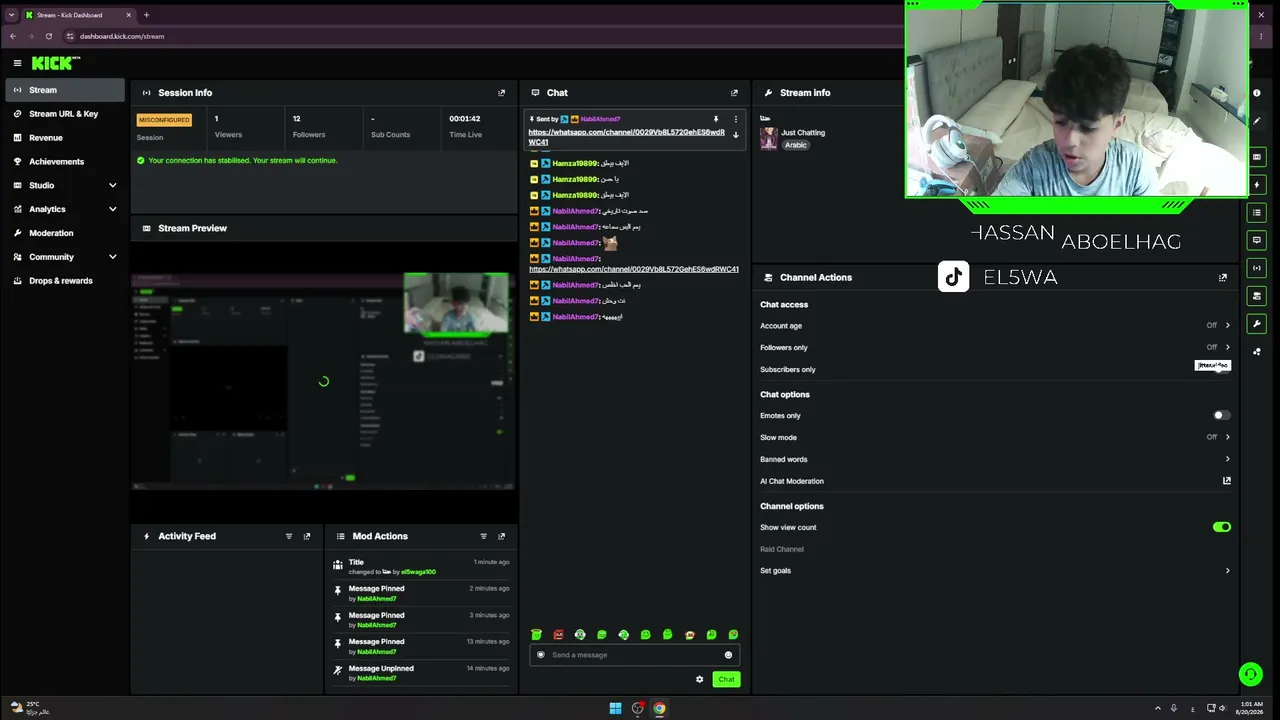Image resolution: width=1280 pixels, height=720 pixels.
Task: Open Chrome from the taskbar
Action: coord(659,708)
